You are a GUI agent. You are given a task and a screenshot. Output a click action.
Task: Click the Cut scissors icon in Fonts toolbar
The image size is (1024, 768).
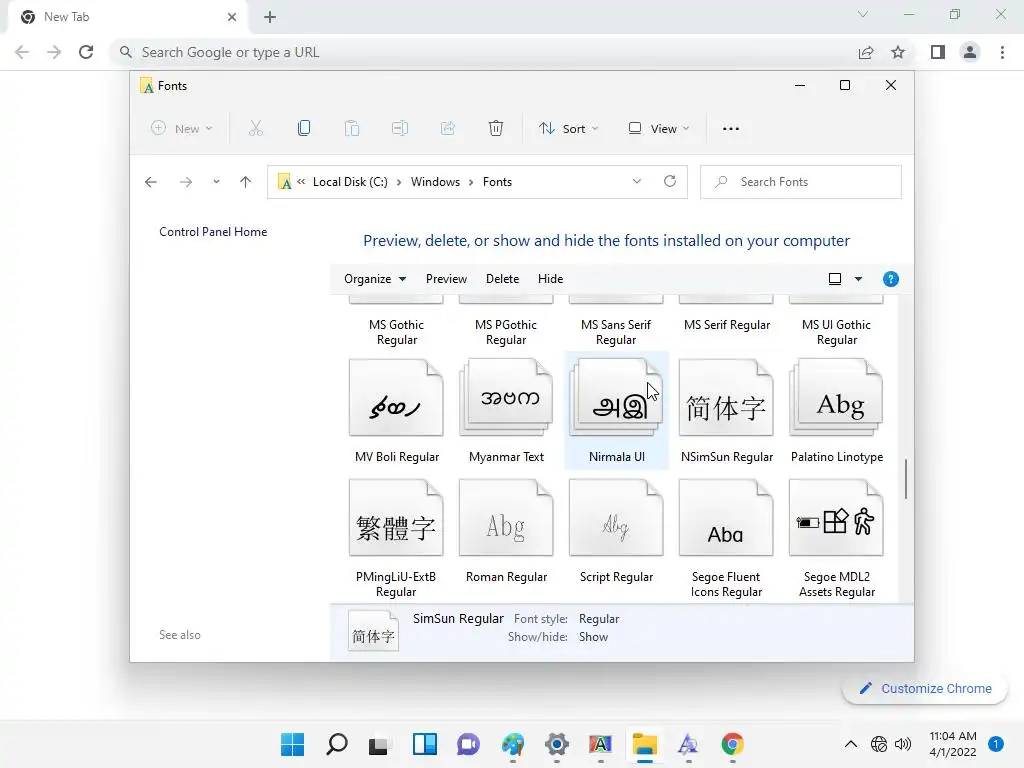(x=255, y=129)
